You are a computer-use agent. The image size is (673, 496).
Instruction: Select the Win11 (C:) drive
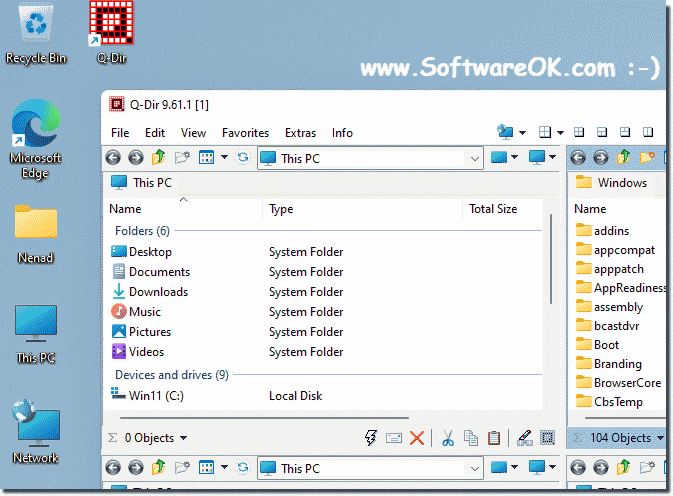click(x=147, y=395)
